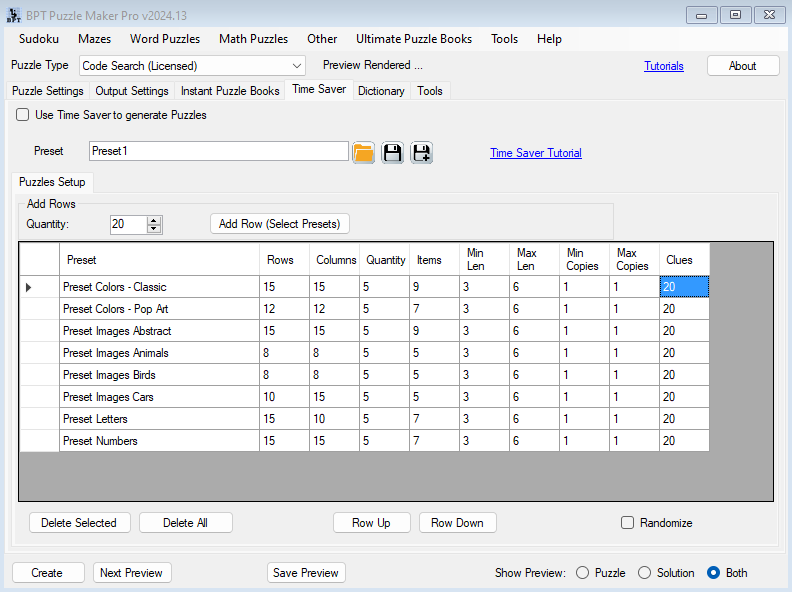
Task: Select the Preset Numbers cell
Action: pos(160,440)
